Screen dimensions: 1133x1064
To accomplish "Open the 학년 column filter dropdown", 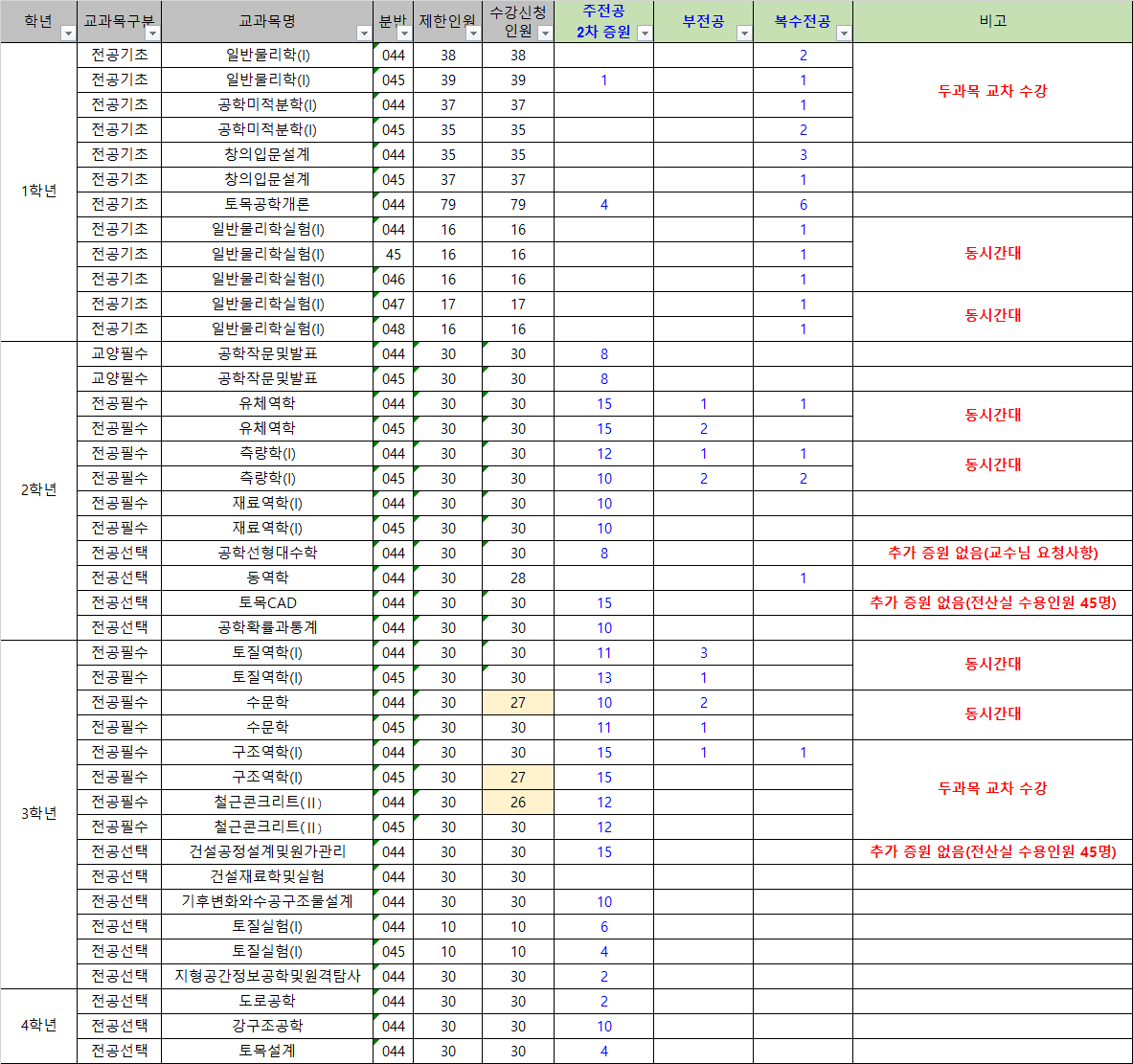I will [67, 34].
